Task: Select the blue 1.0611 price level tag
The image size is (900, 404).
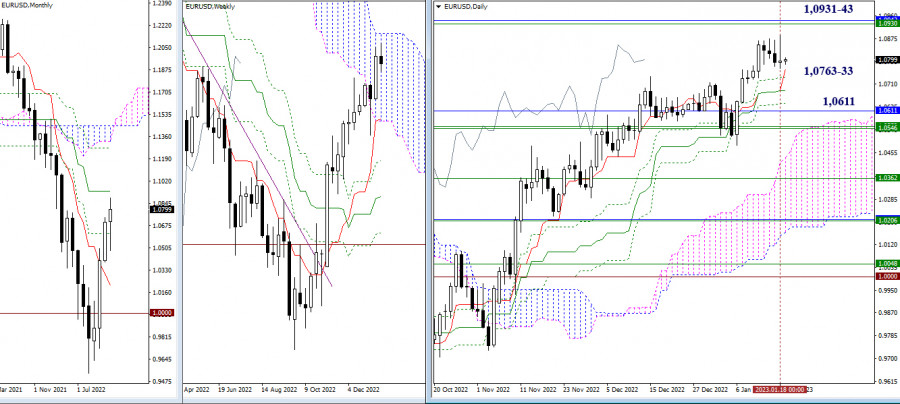Action: tap(885, 109)
